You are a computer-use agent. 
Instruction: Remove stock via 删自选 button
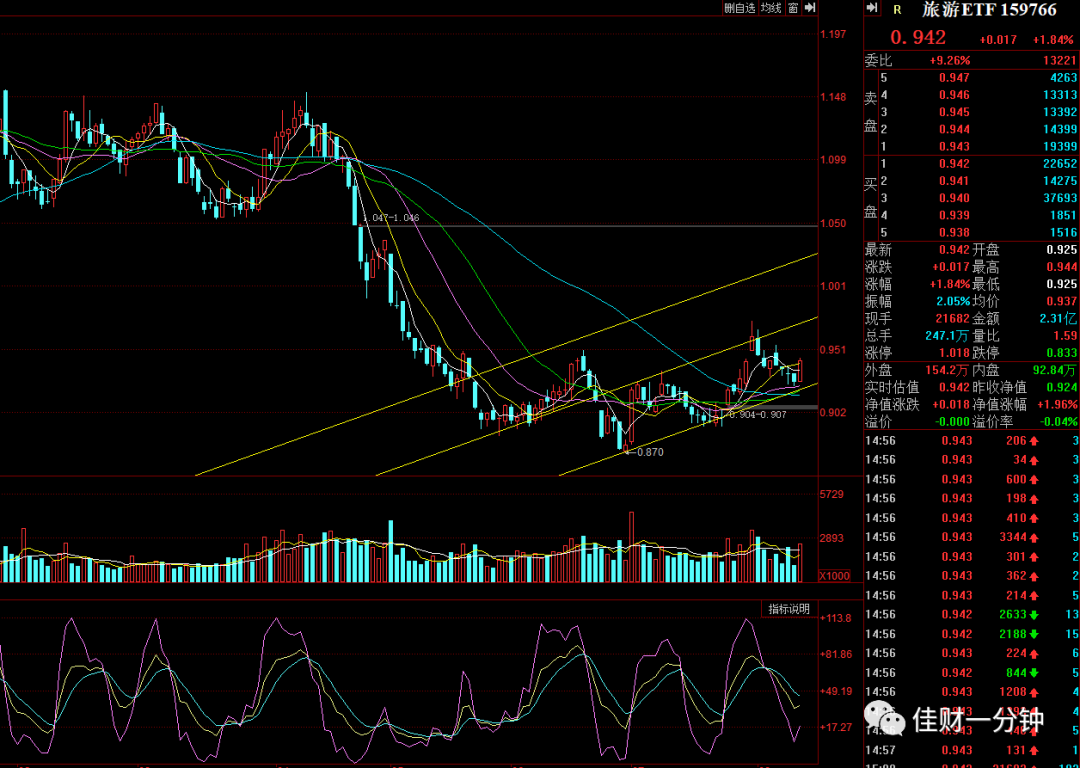(740, 8)
